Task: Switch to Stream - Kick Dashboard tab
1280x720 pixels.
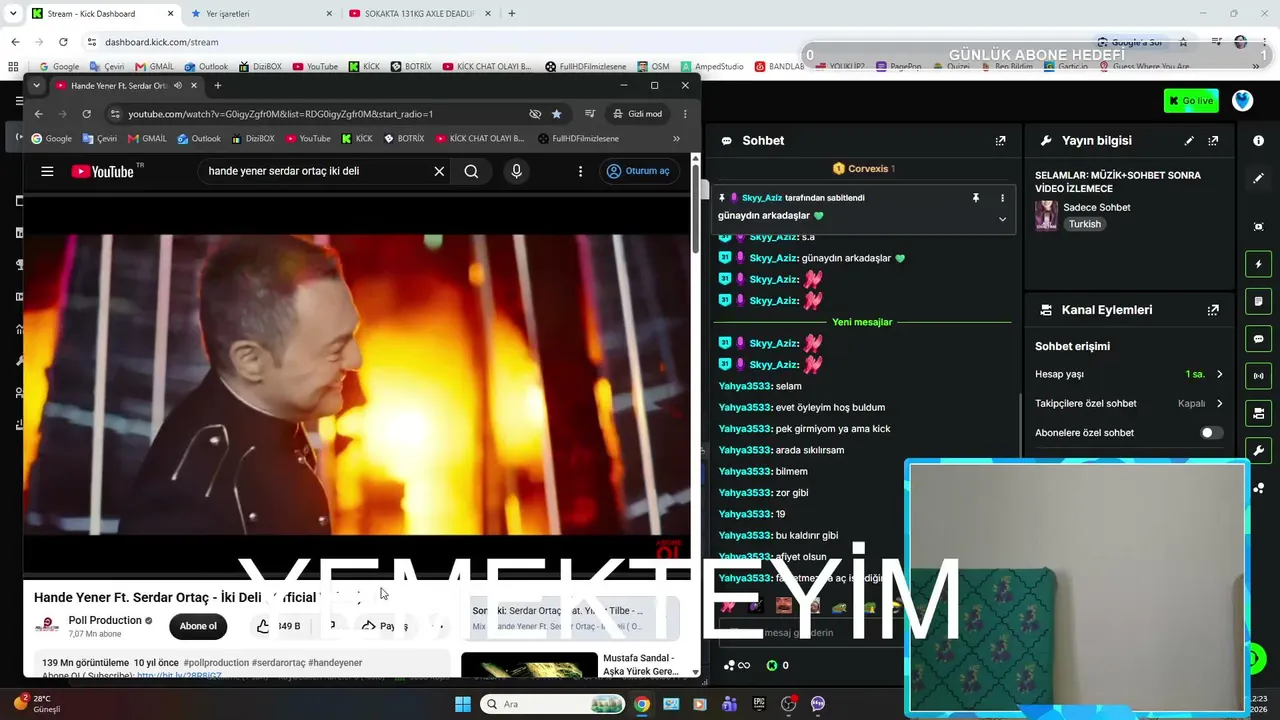Action: click(102, 14)
